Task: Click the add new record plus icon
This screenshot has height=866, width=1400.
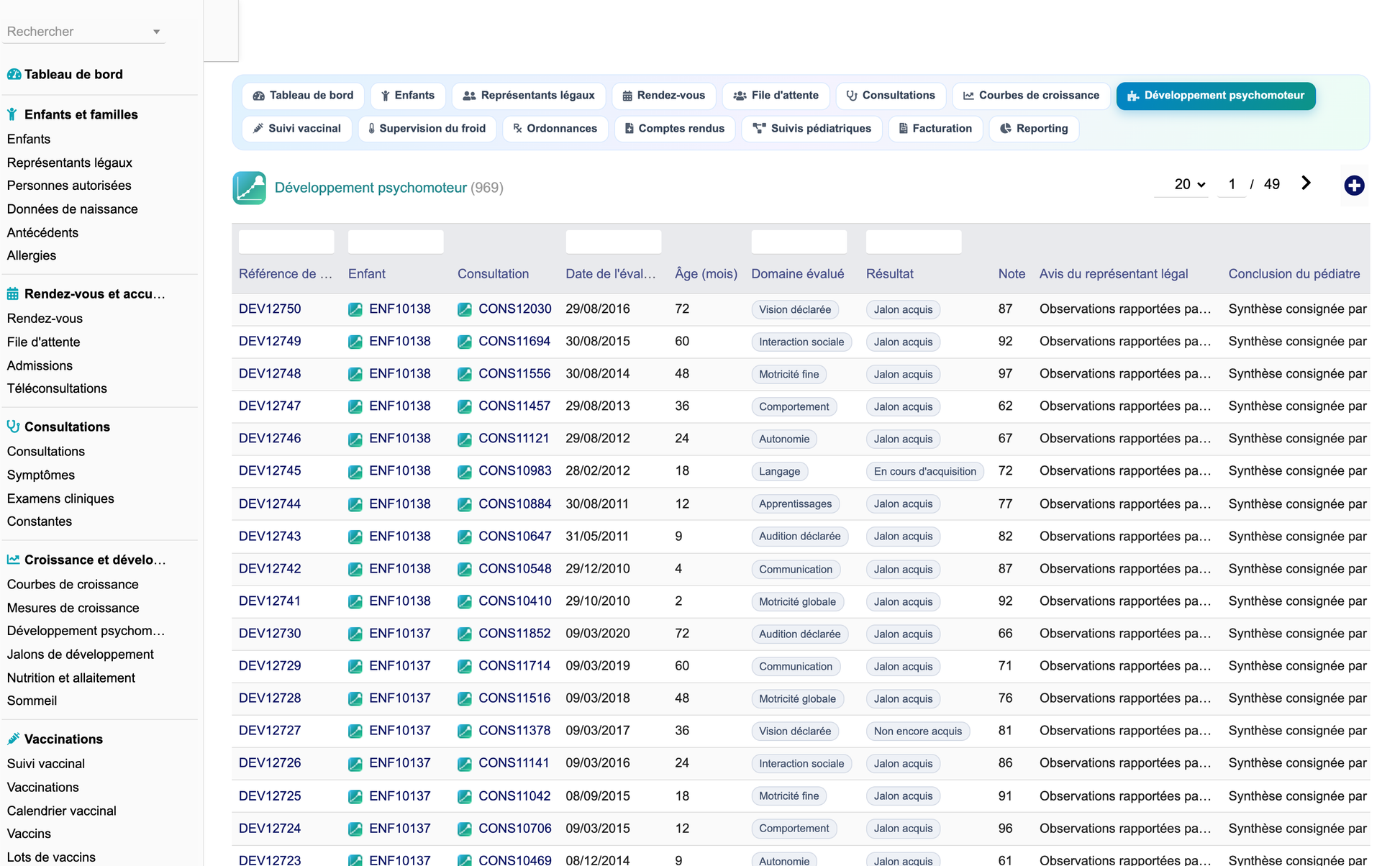Action: tap(1354, 186)
